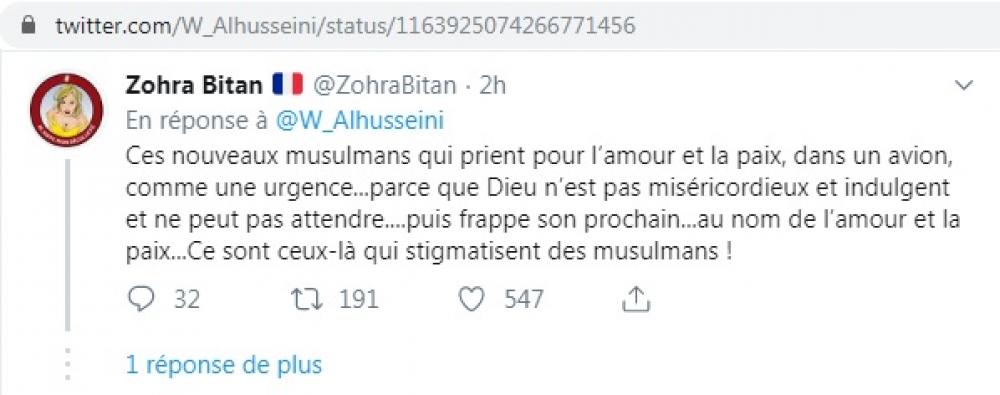Like the tweet with the heart icon

pyautogui.click(x=472, y=299)
